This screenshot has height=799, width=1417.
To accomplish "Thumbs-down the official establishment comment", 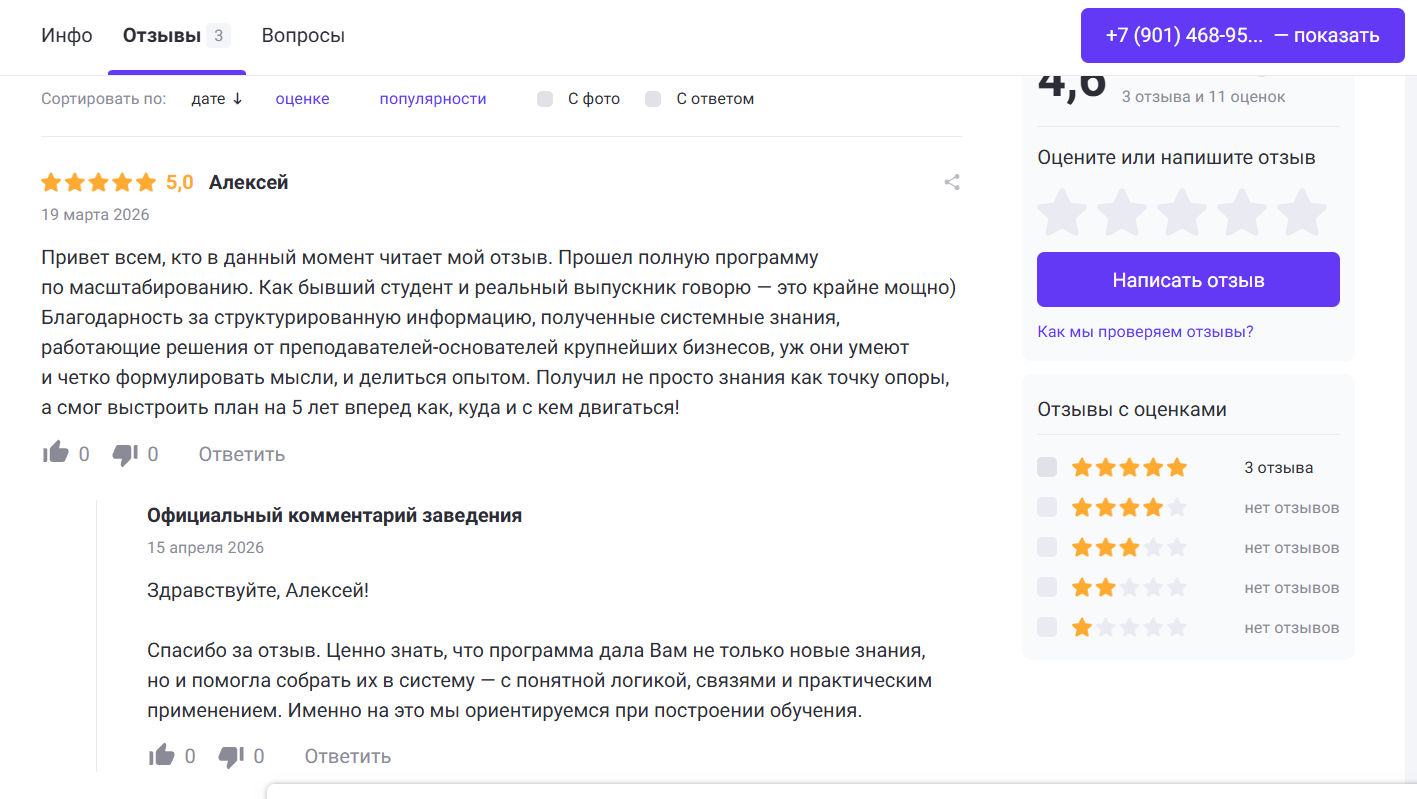I will click(231, 756).
